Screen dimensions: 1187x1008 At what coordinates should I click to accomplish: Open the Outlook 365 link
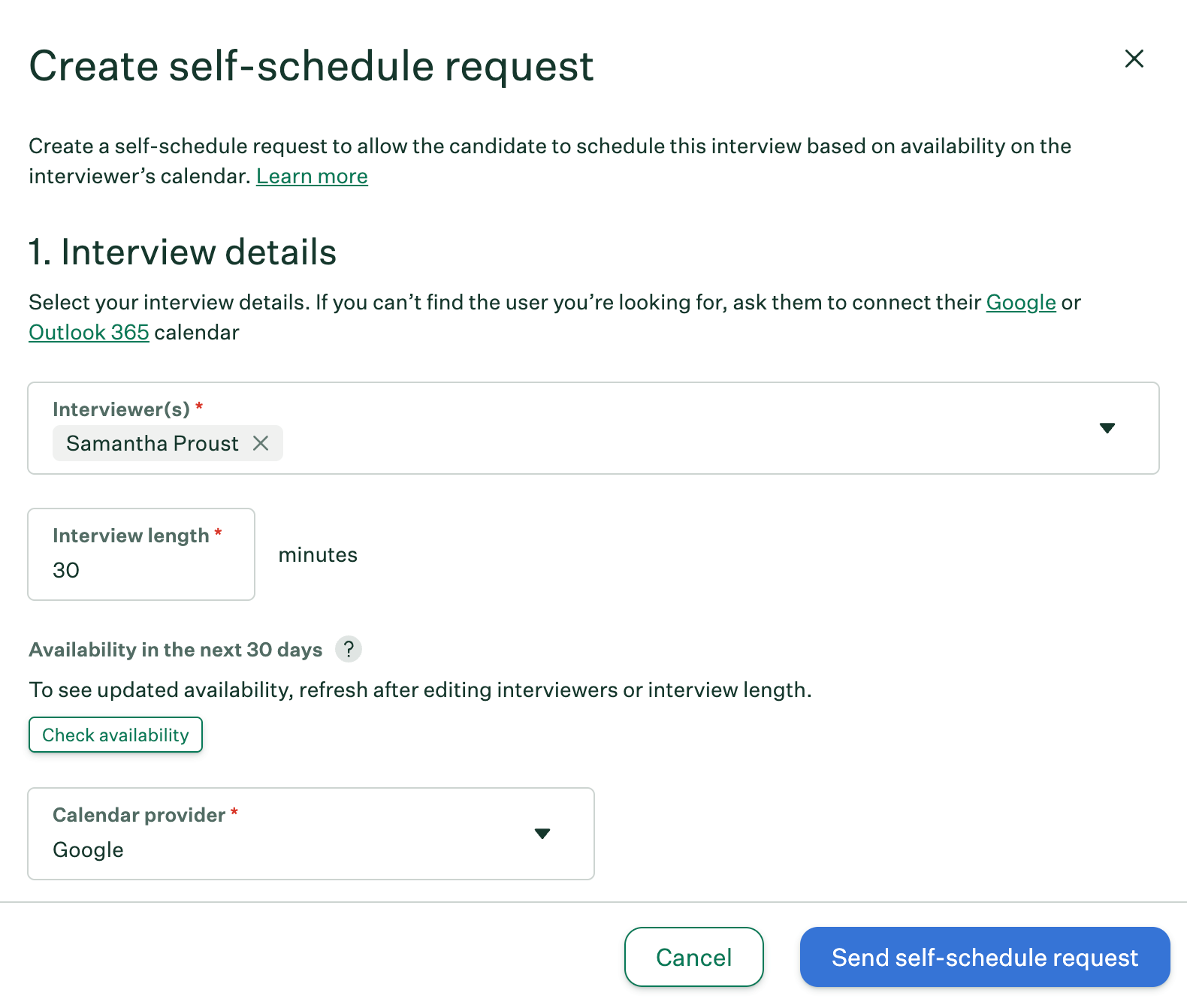pos(88,332)
